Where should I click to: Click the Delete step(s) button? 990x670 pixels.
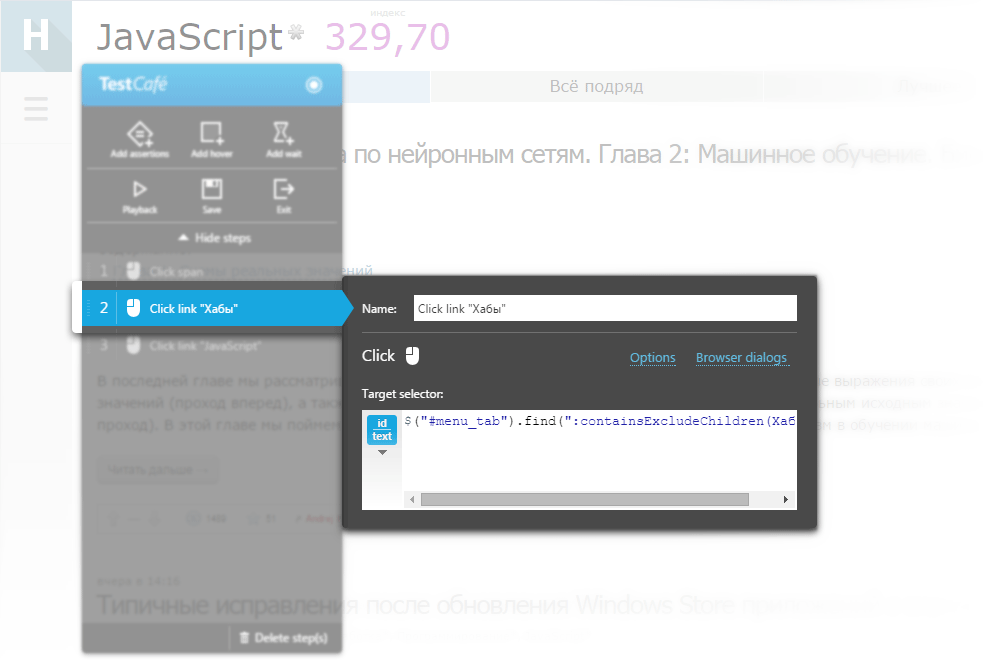284,638
